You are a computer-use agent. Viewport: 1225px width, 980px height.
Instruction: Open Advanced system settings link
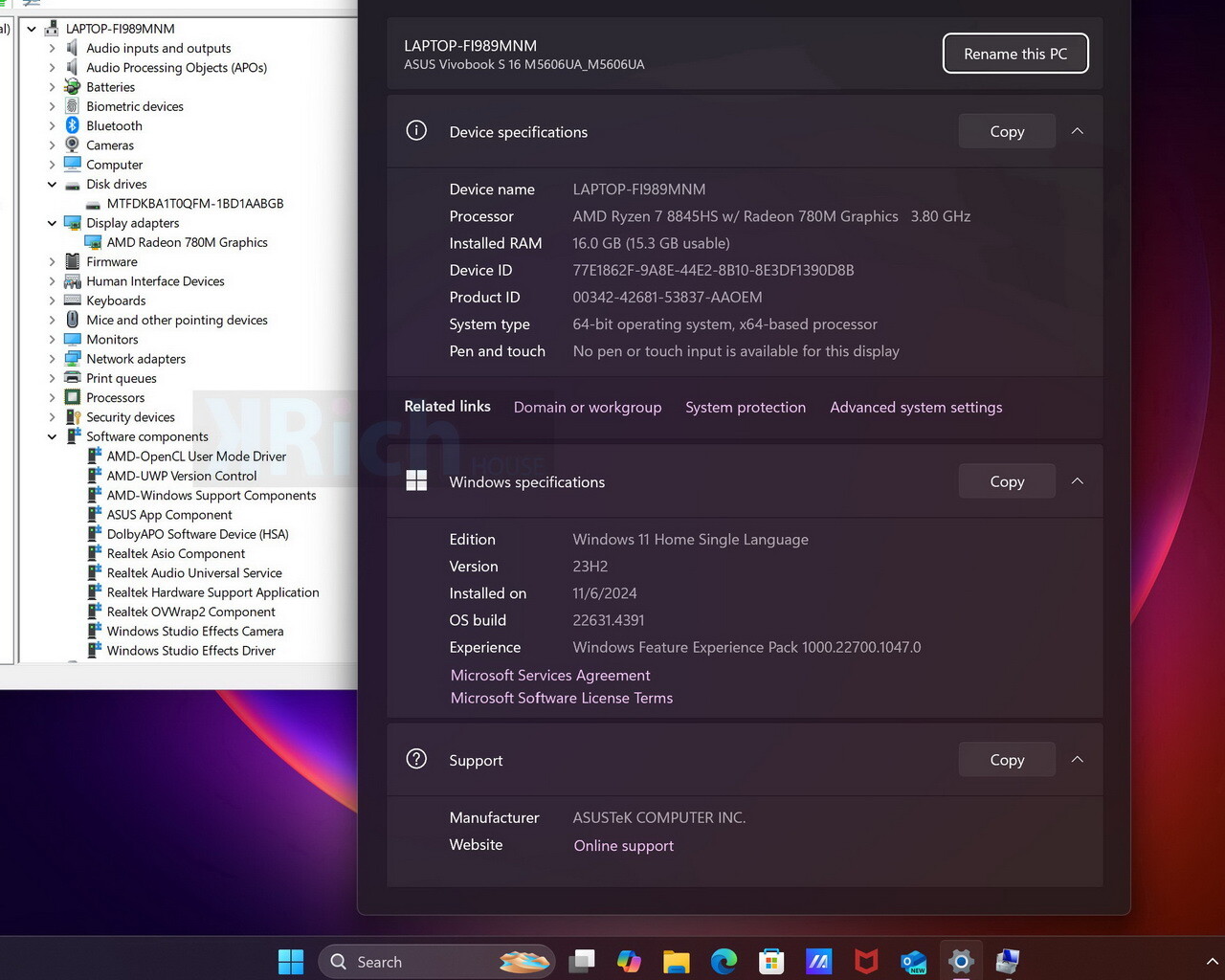[x=916, y=407]
